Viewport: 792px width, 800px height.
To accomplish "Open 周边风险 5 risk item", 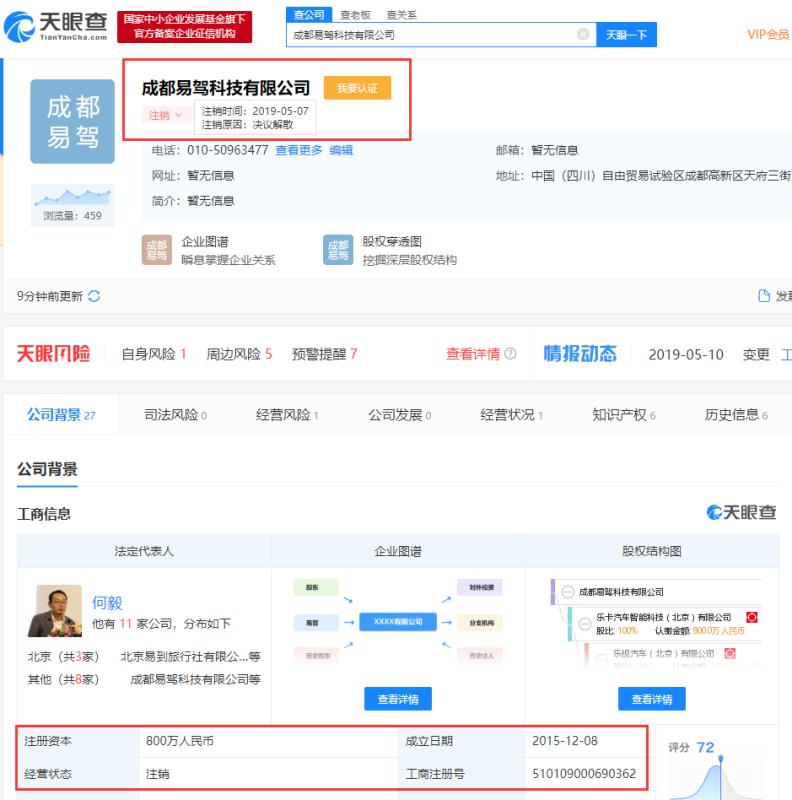I will click(x=239, y=354).
